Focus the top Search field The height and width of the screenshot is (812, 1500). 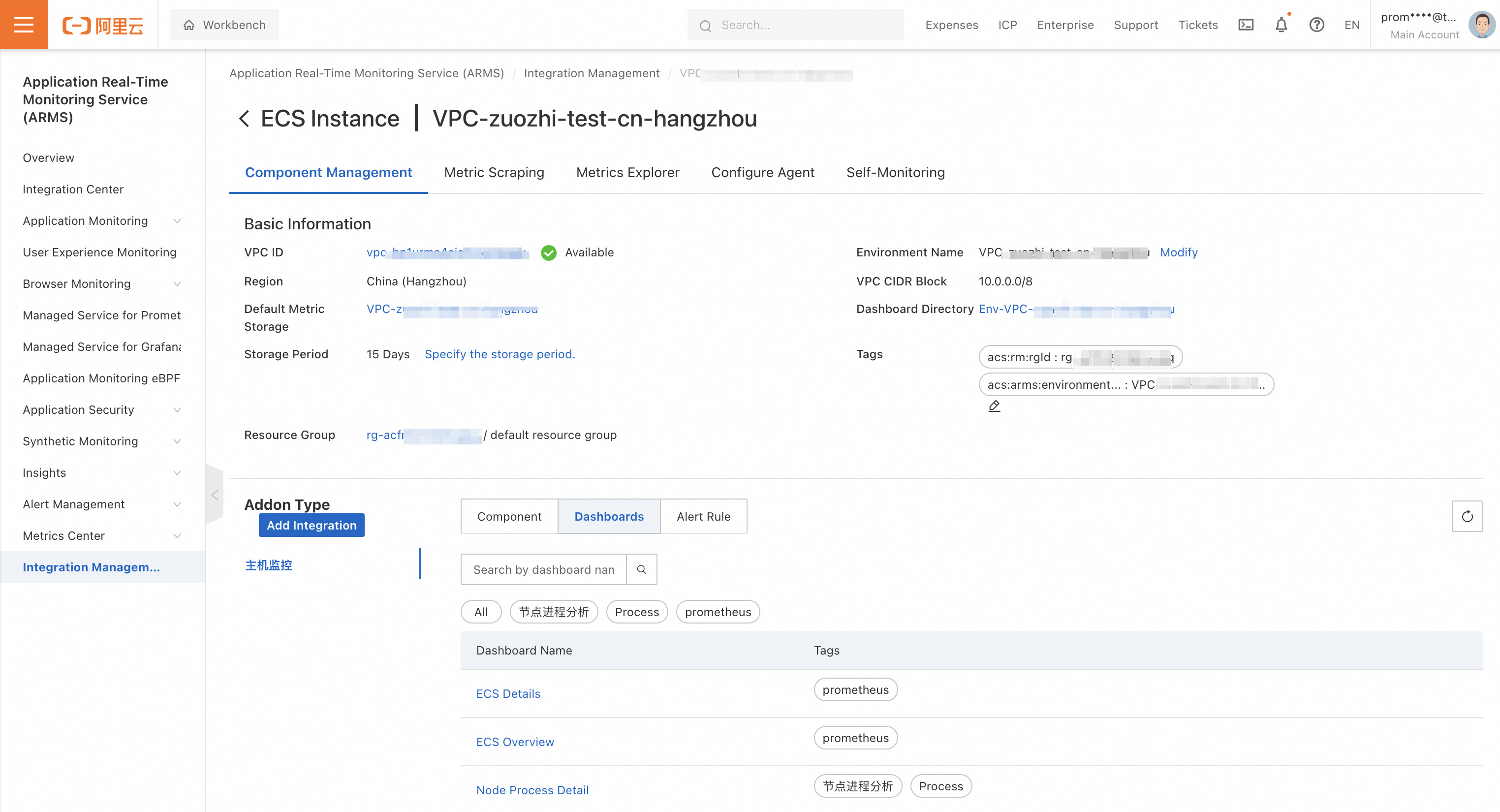coord(795,25)
